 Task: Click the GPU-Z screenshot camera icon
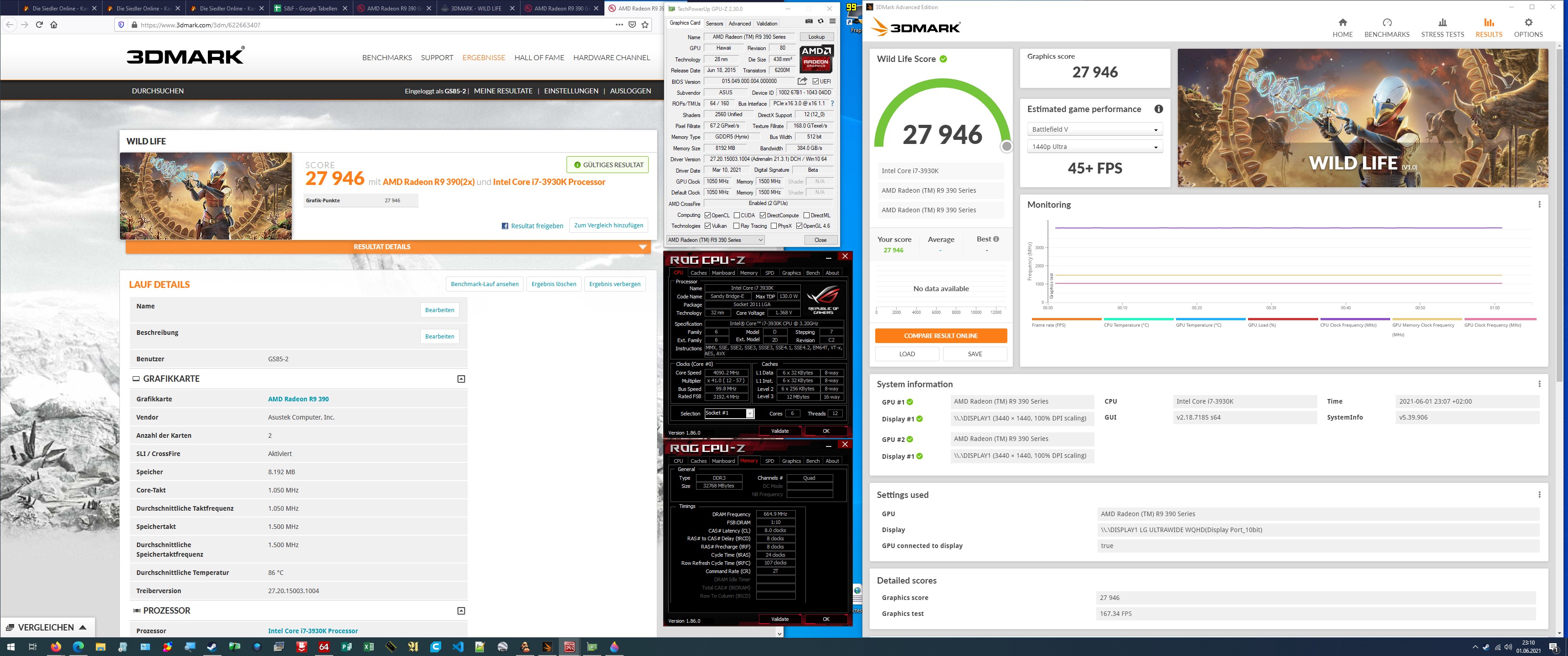(808, 21)
